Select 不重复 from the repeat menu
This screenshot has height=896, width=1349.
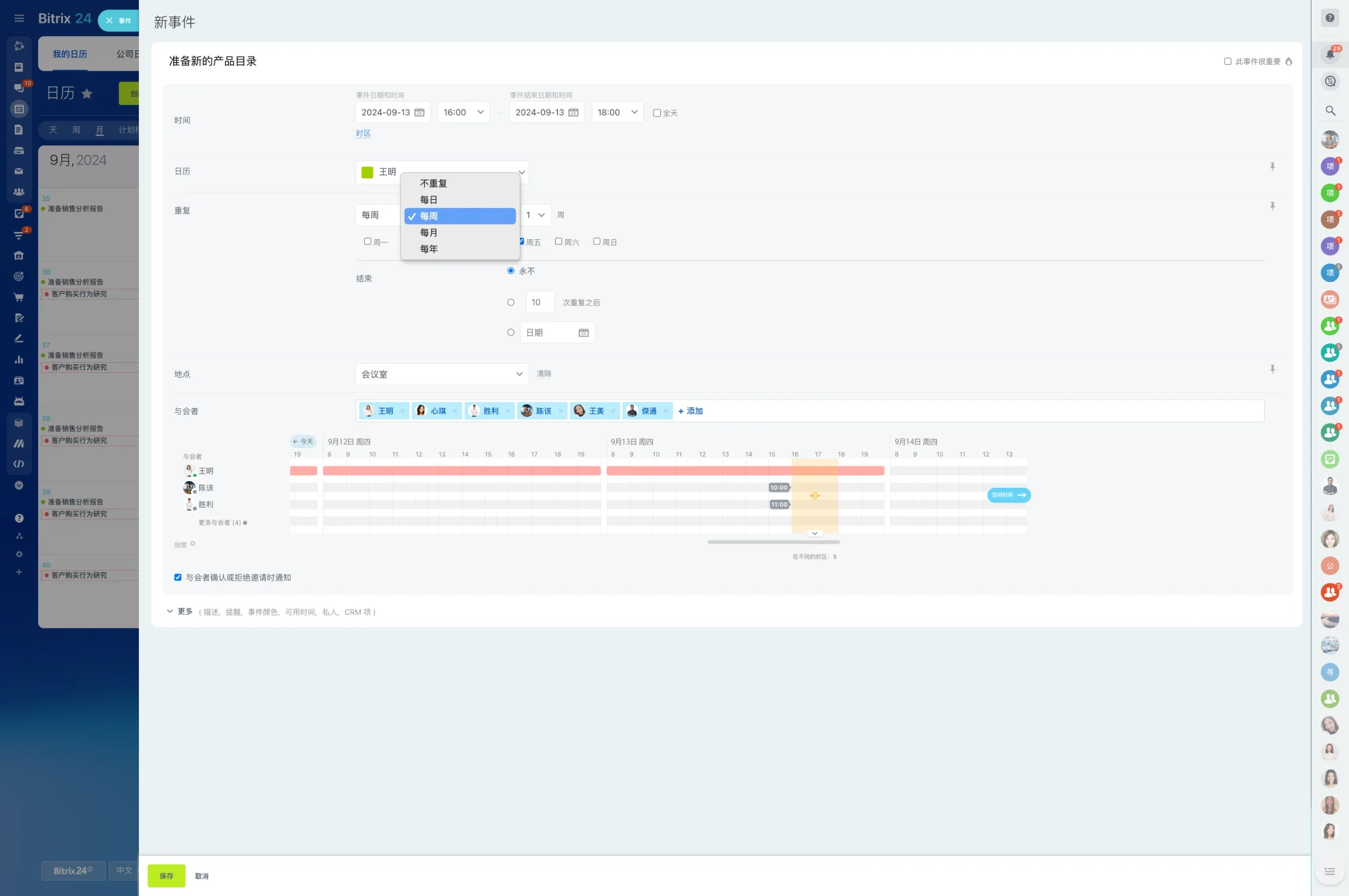click(x=433, y=183)
